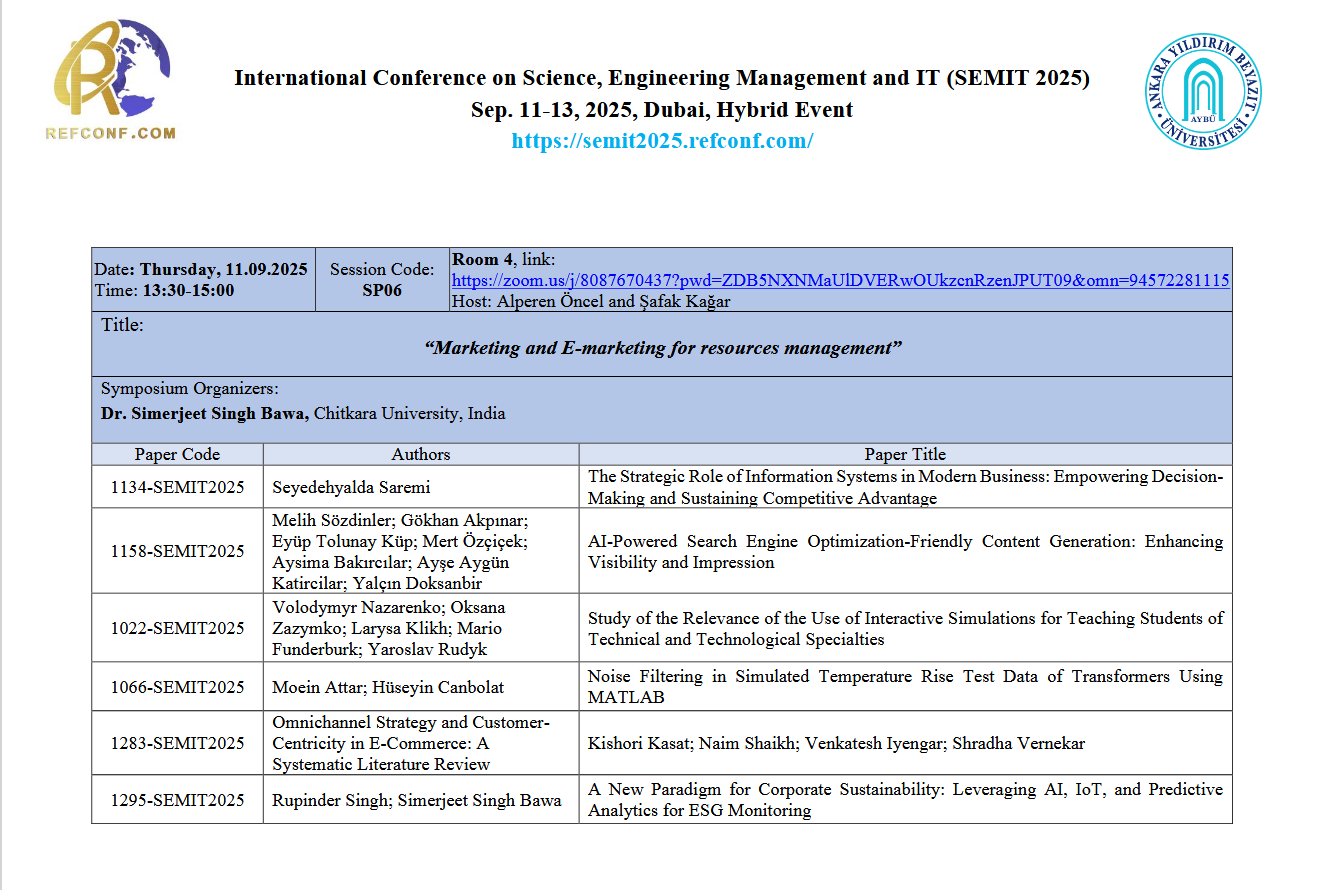Click paper code '1022-SEMIT2025'

(x=177, y=628)
